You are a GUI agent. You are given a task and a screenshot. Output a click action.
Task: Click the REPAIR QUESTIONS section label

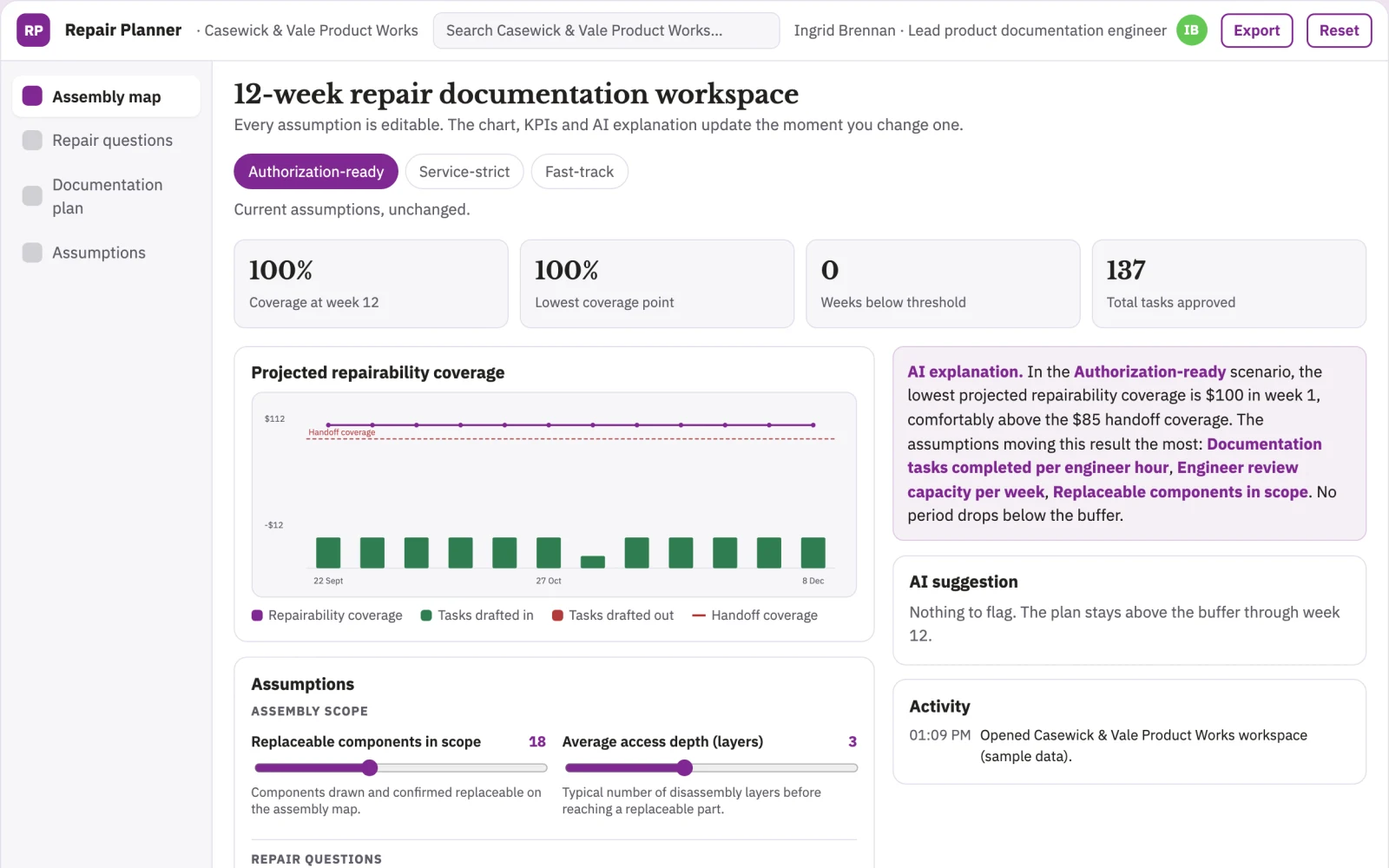click(x=317, y=859)
